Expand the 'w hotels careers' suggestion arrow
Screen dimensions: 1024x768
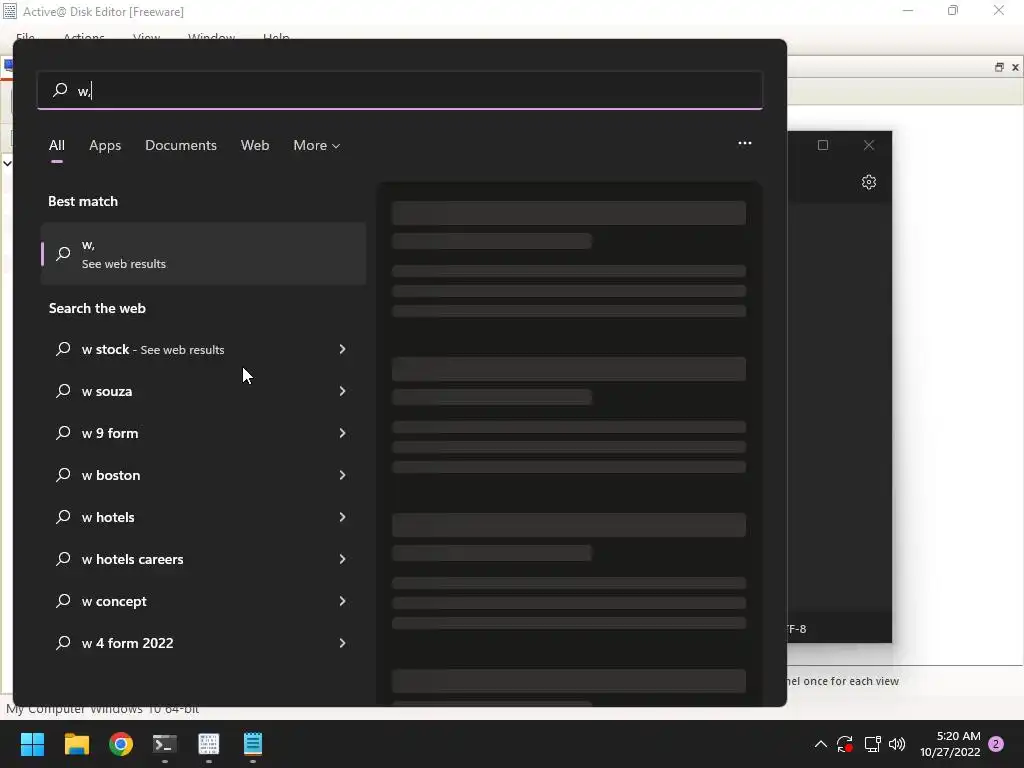click(x=342, y=559)
